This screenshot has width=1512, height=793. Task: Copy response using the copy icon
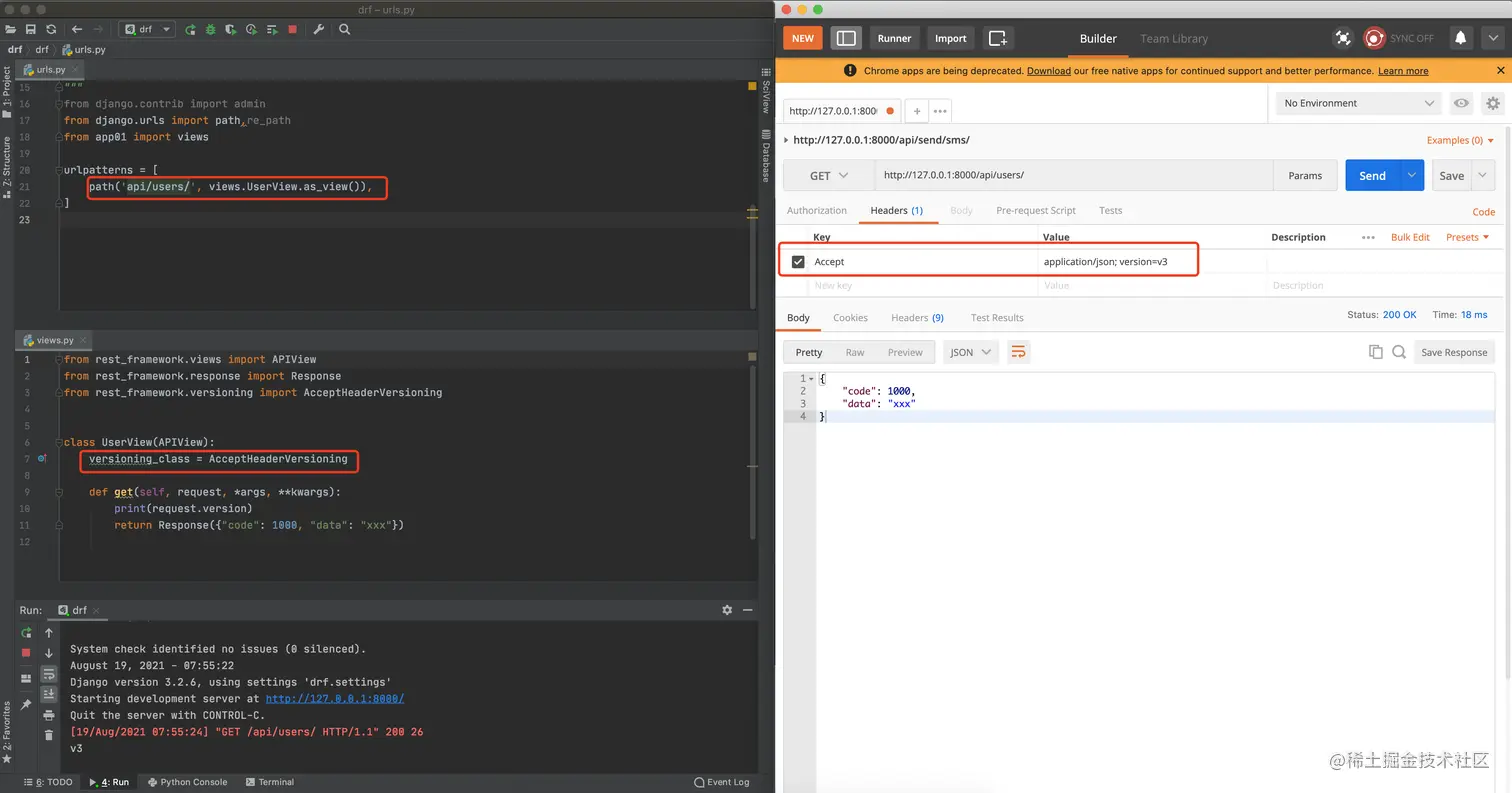[1376, 352]
